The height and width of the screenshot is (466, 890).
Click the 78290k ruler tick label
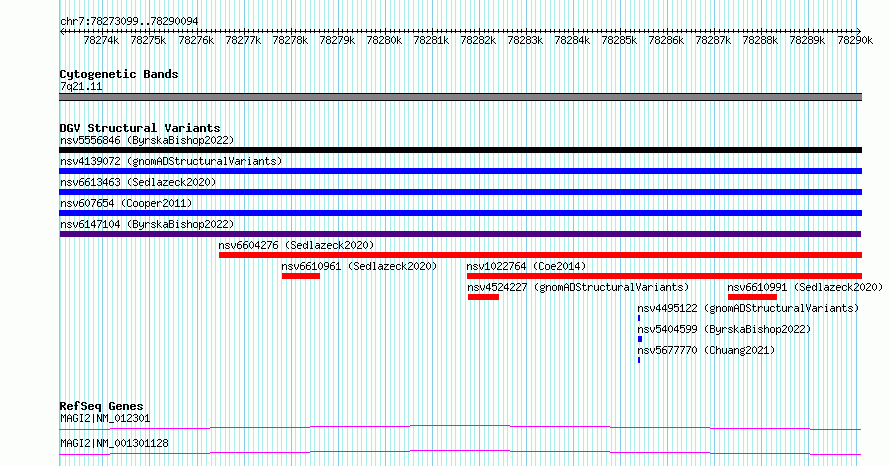click(x=855, y=40)
